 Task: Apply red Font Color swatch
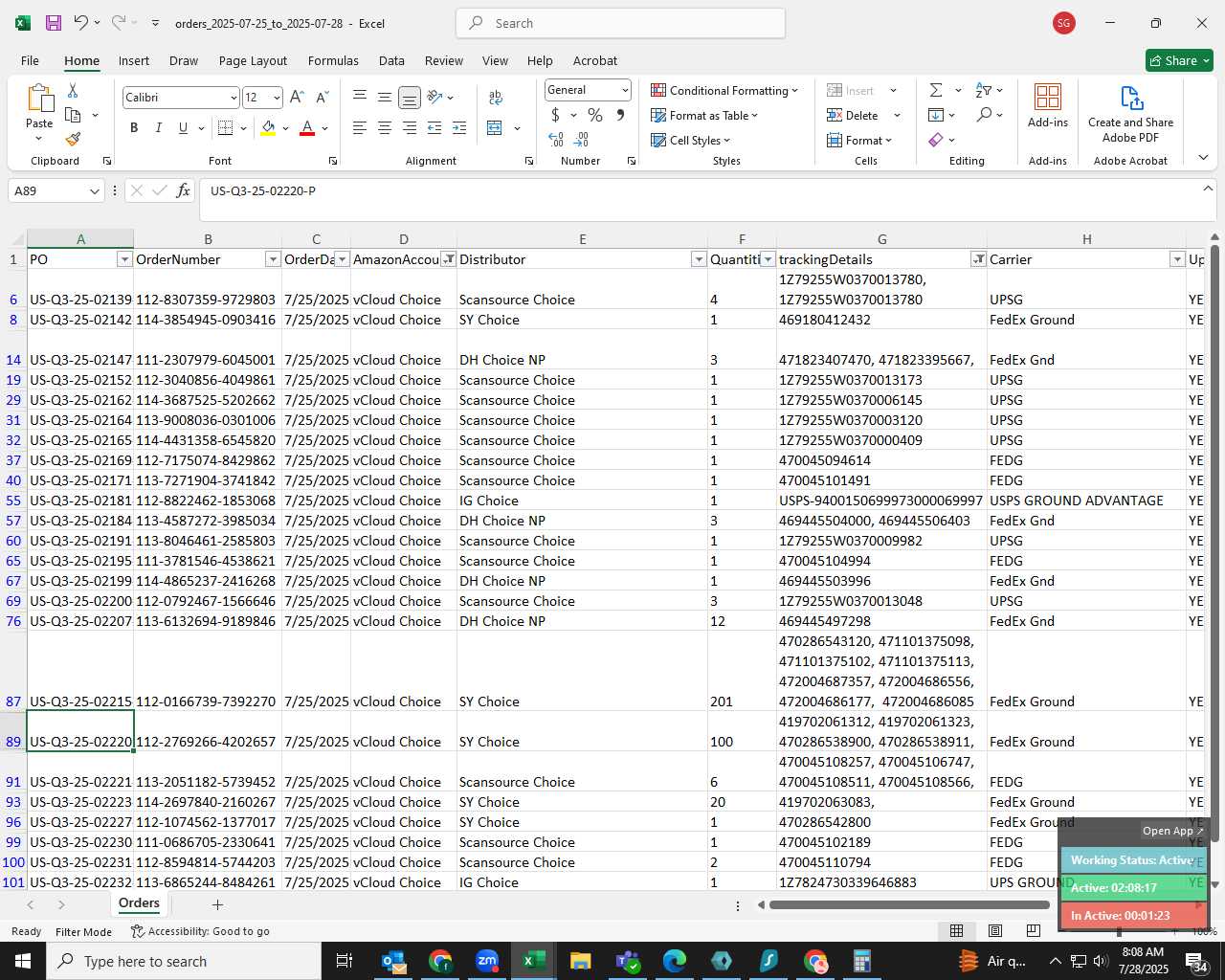(307, 128)
